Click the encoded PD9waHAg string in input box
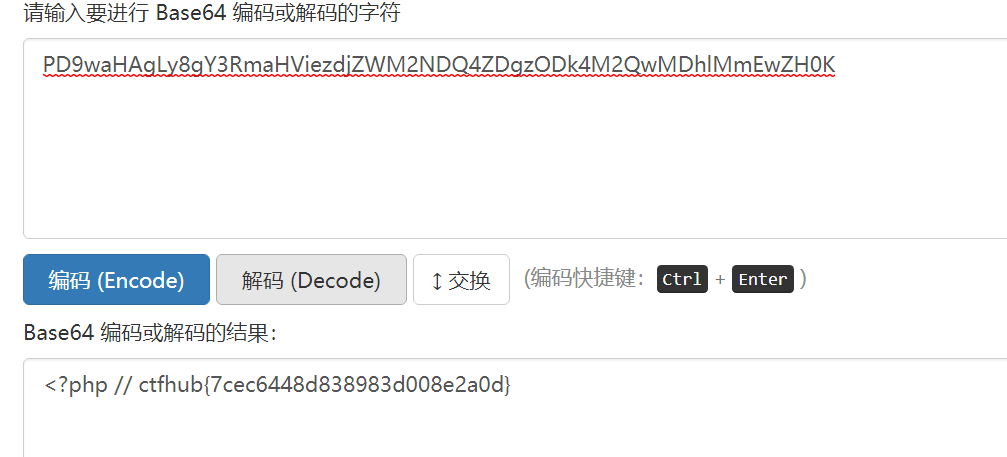Screen dimensions: 1007x457 439,64
